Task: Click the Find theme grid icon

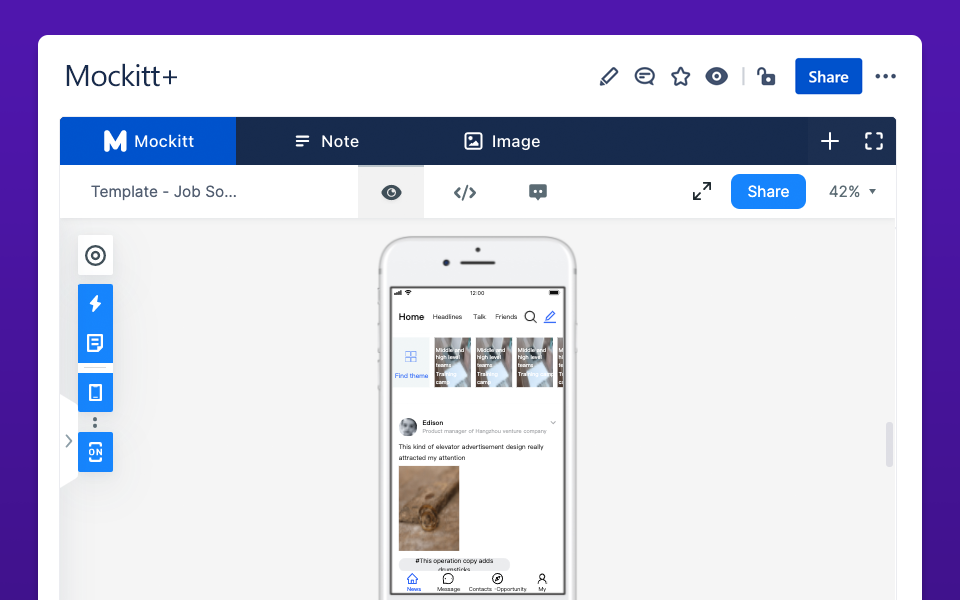Action: tap(411, 357)
